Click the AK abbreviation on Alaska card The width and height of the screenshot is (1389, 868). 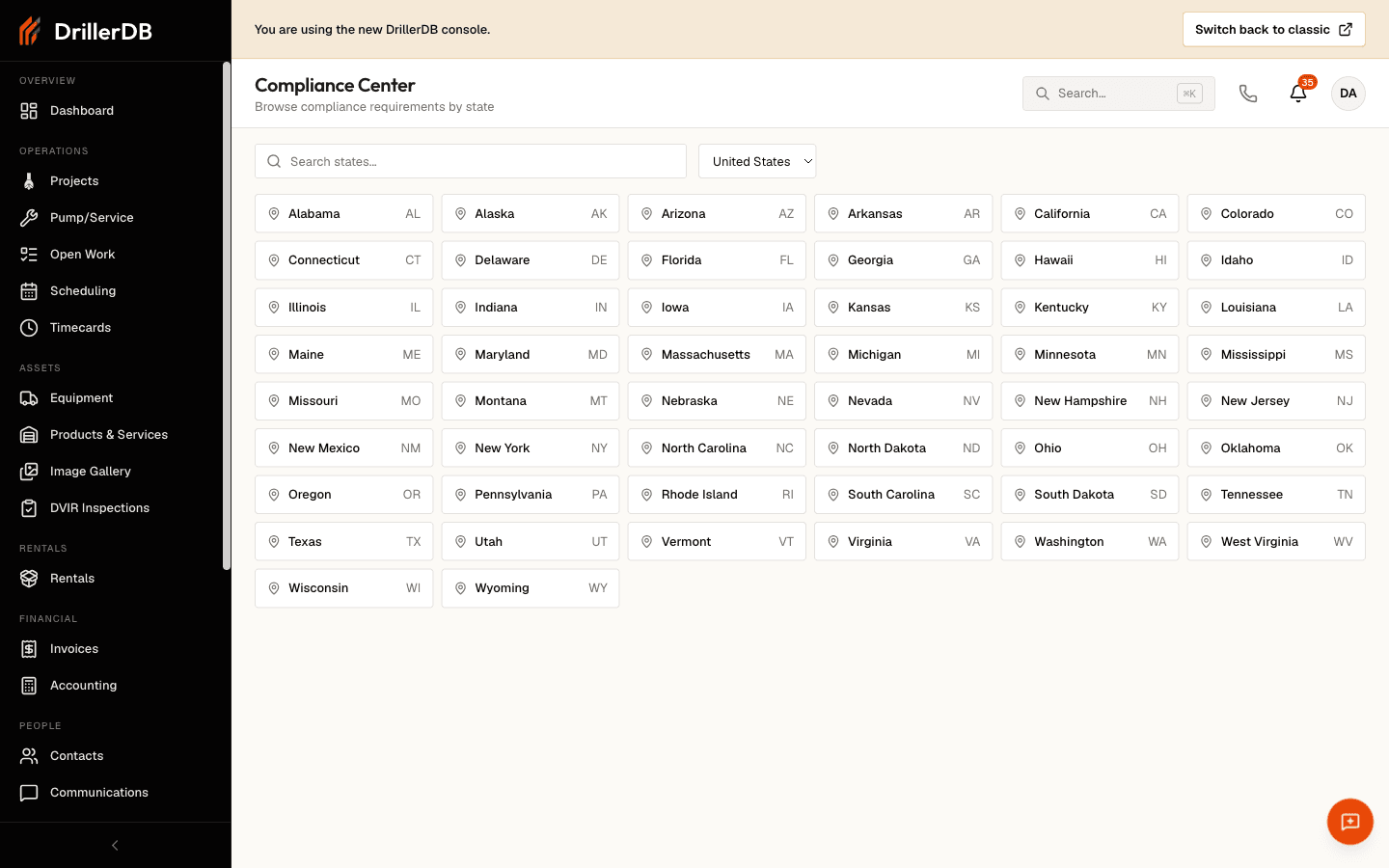pos(599,214)
